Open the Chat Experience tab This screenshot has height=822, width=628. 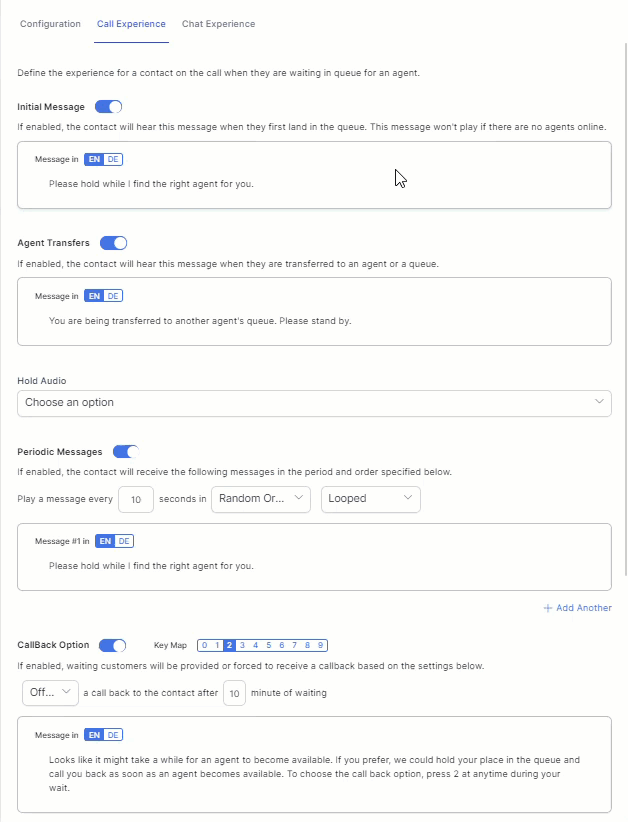(218, 24)
